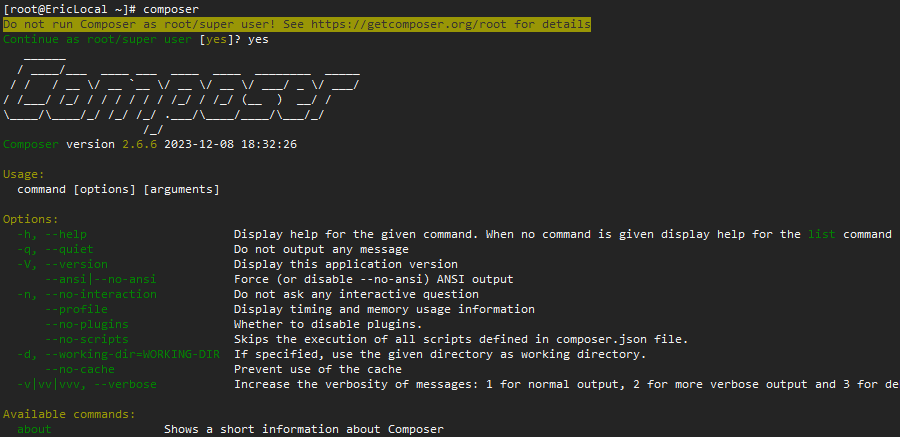Click 'Continue as root/super user' question text
Viewport: 900px width, 437px height.
coord(97,40)
